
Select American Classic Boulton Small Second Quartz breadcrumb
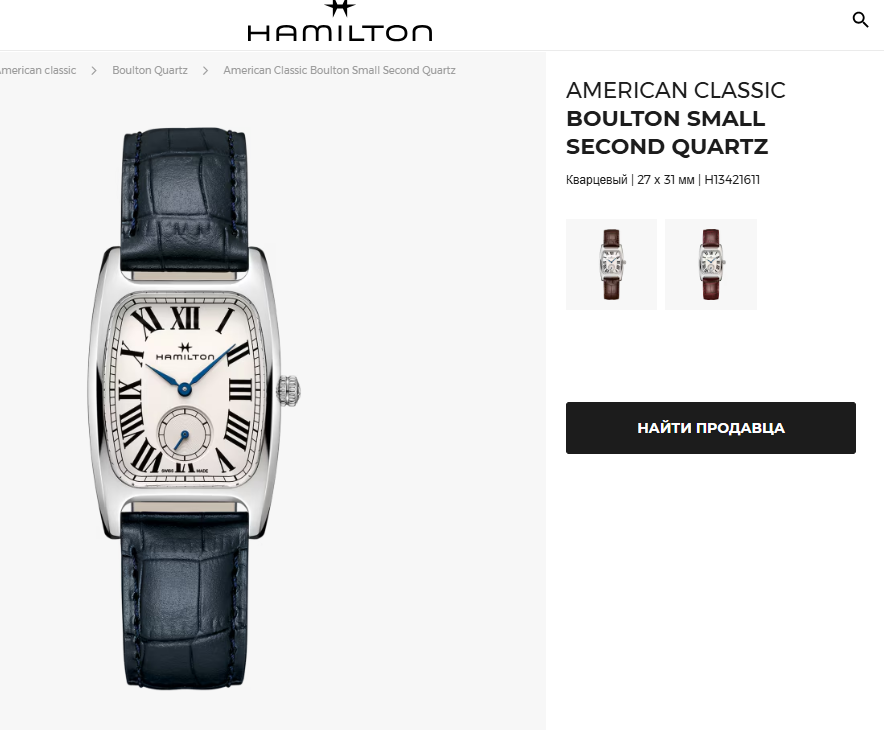coord(339,70)
